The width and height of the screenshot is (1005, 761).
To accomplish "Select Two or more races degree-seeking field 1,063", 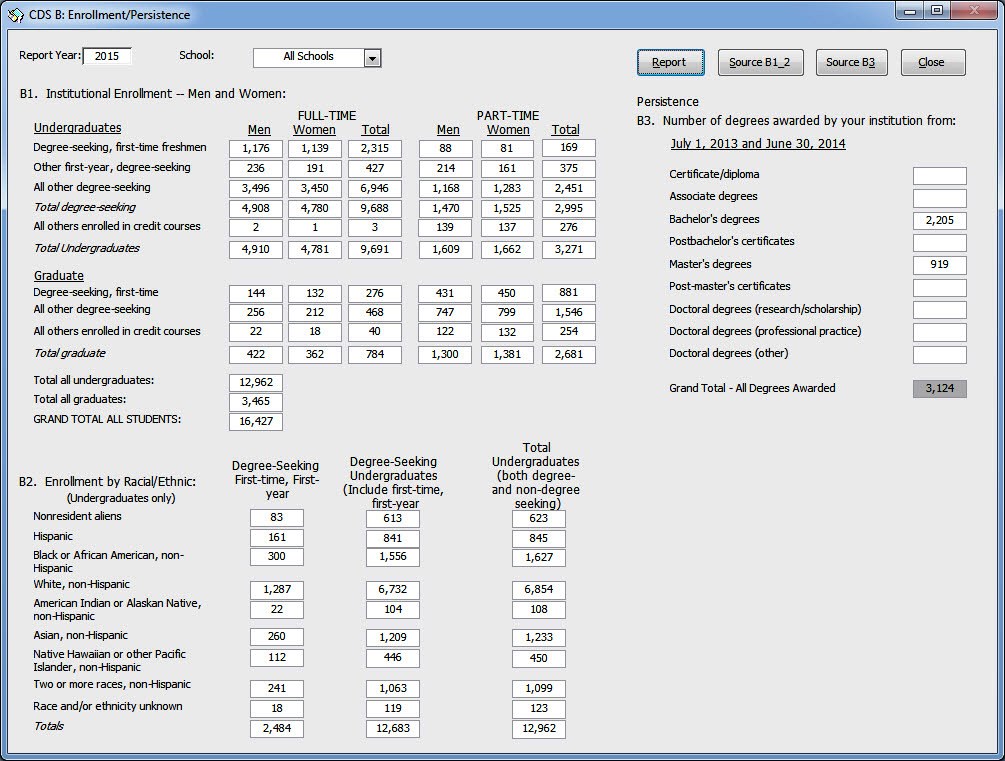I will coord(393,689).
